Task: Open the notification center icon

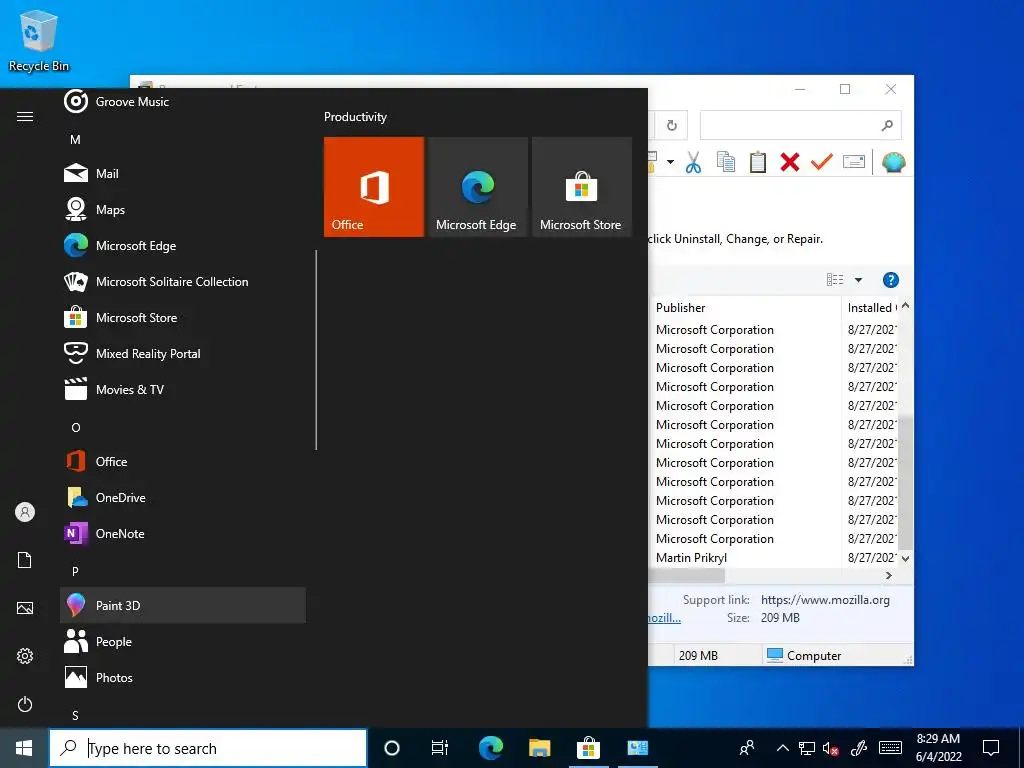Action: click(x=991, y=748)
